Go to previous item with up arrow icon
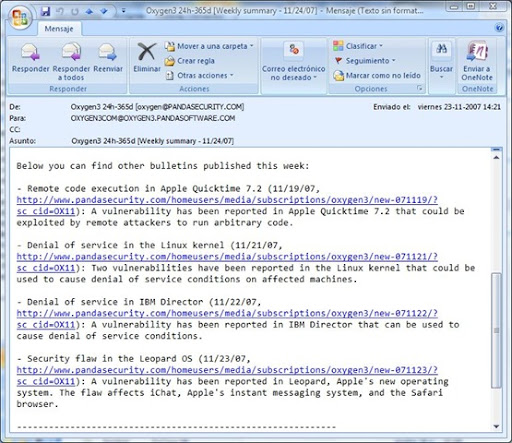The image size is (512, 443). coord(89,11)
